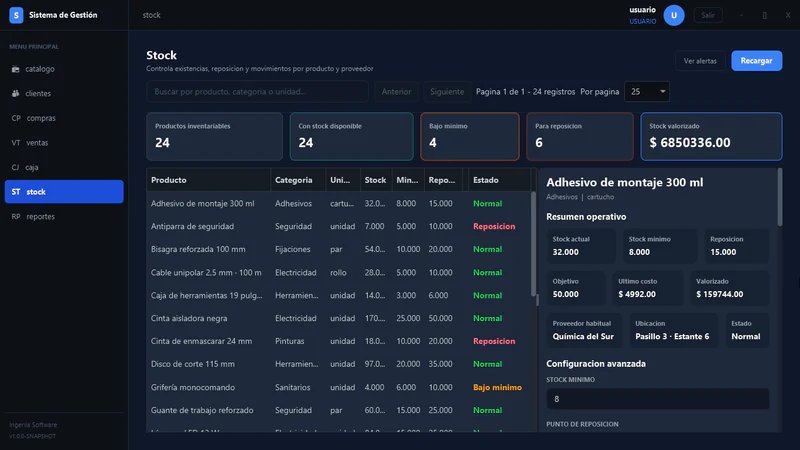800x450 pixels.
Task: Open the catalogo sidebar icon
Action: (x=15, y=69)
